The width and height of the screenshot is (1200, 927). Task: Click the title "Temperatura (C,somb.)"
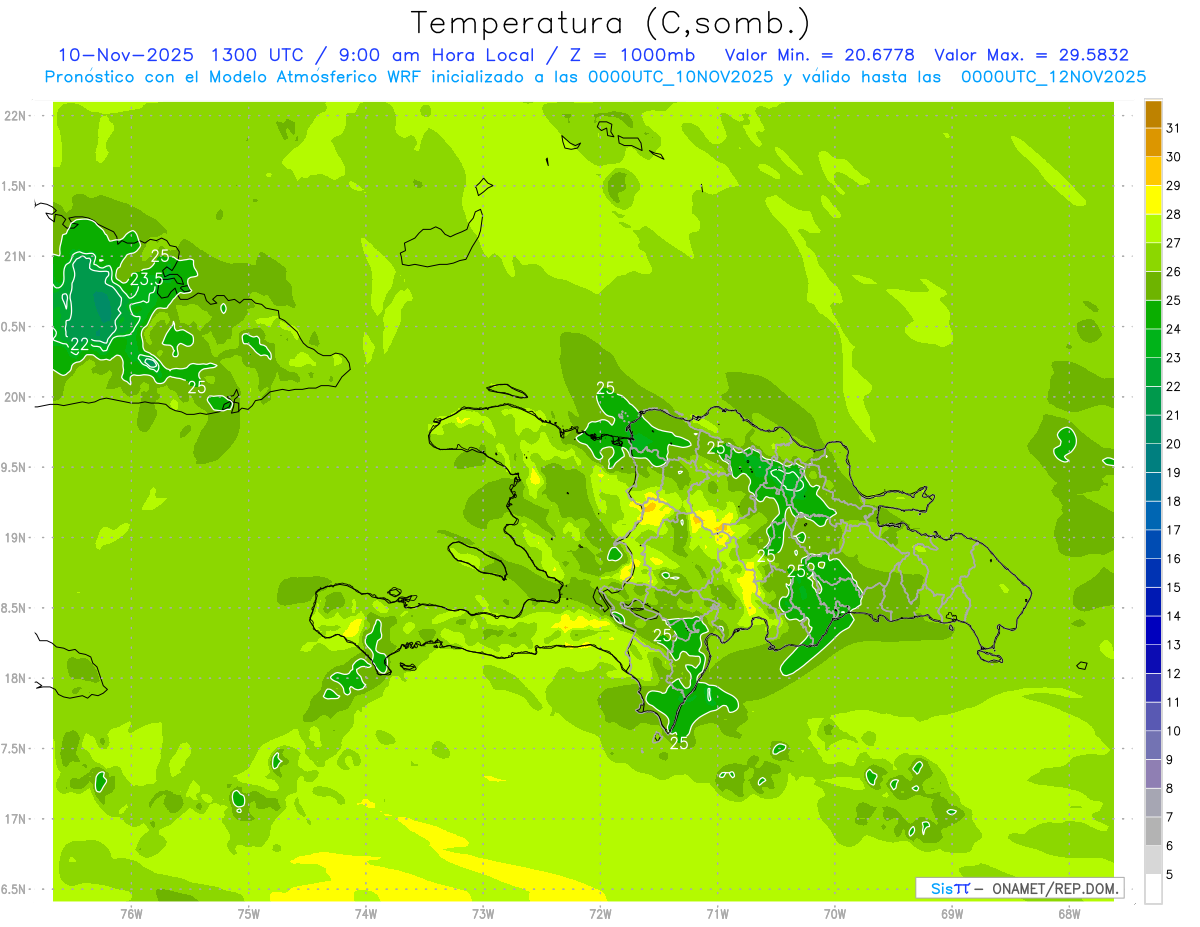pyautogui.click(x=611, y=23)
